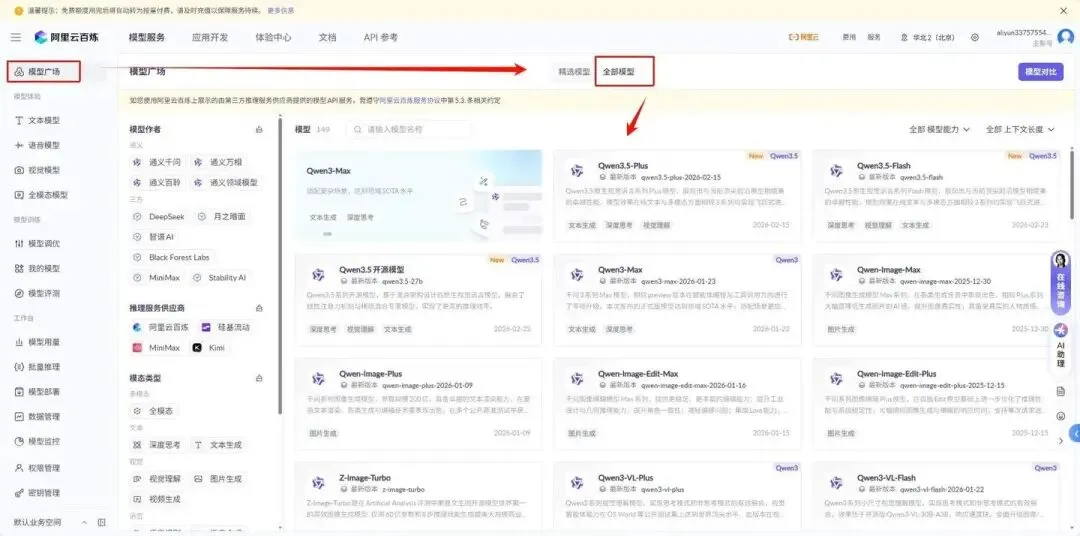
Task: Clear 推理服务供应商 filter section icon
Action: (x=259, y=308)
